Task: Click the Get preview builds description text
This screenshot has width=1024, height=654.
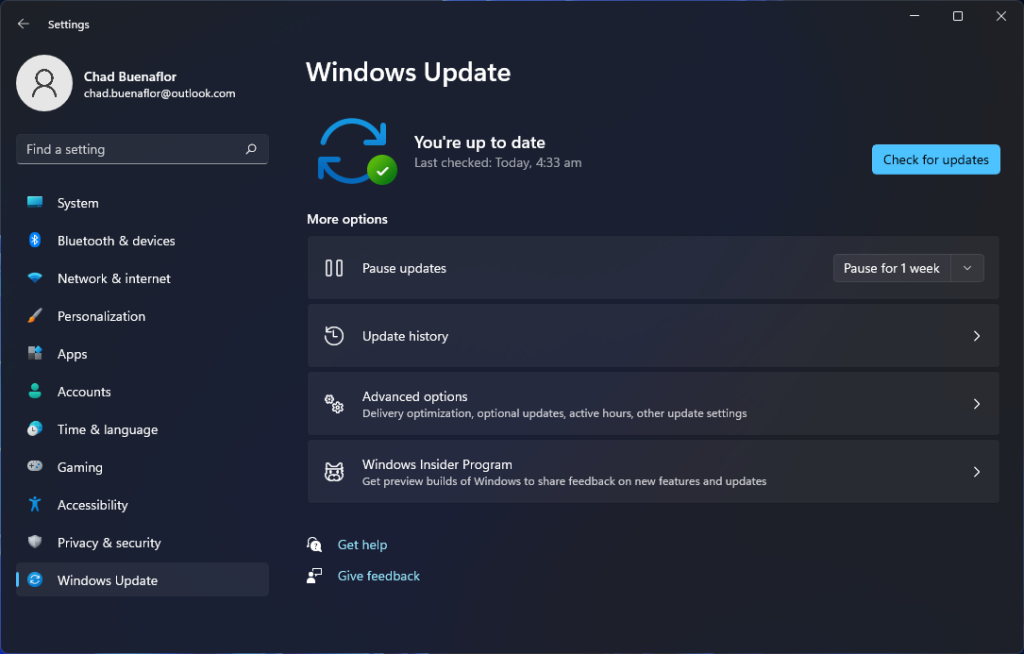Action: [564, 481]
